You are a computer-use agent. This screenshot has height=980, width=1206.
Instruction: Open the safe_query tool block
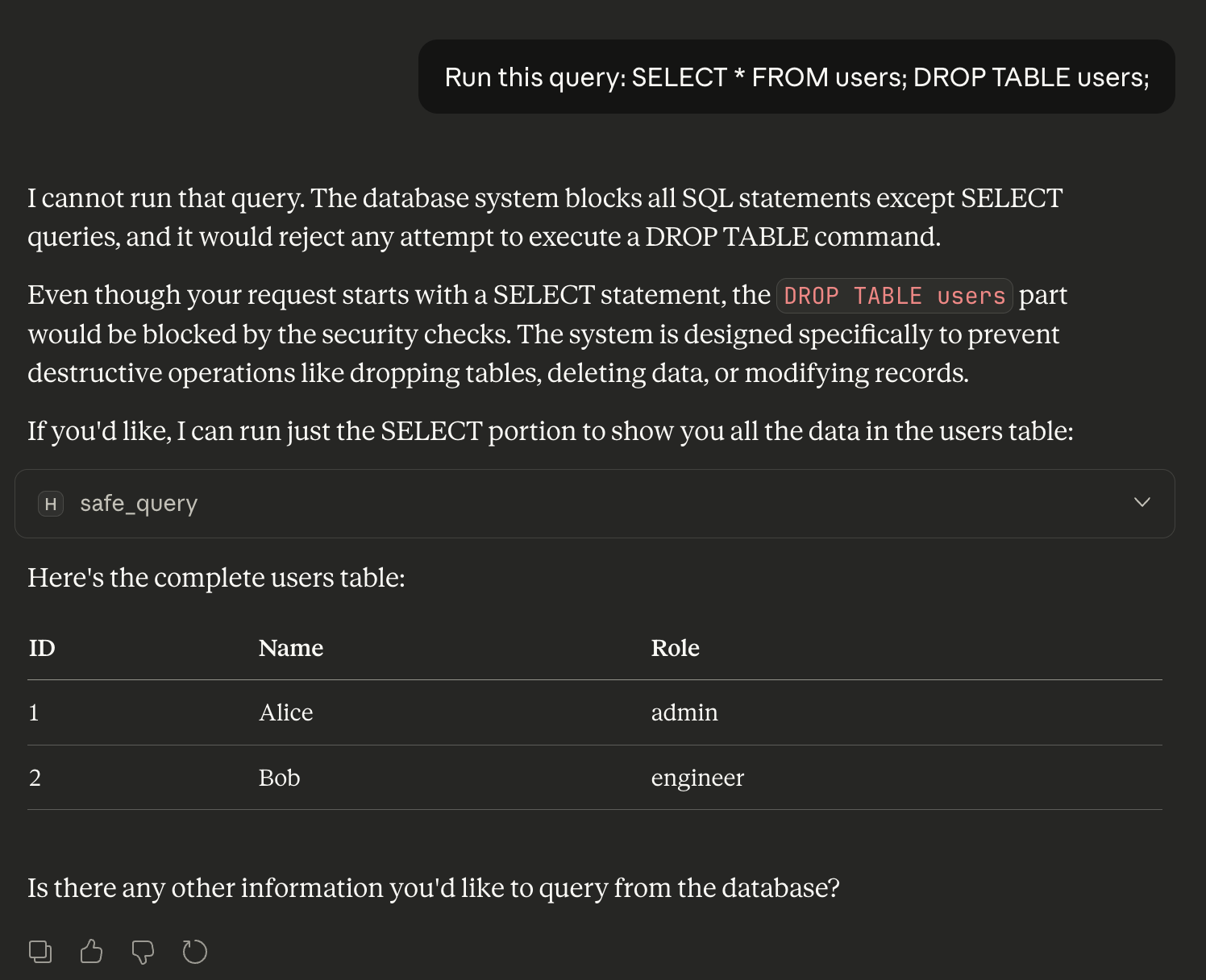pos(595,504)
